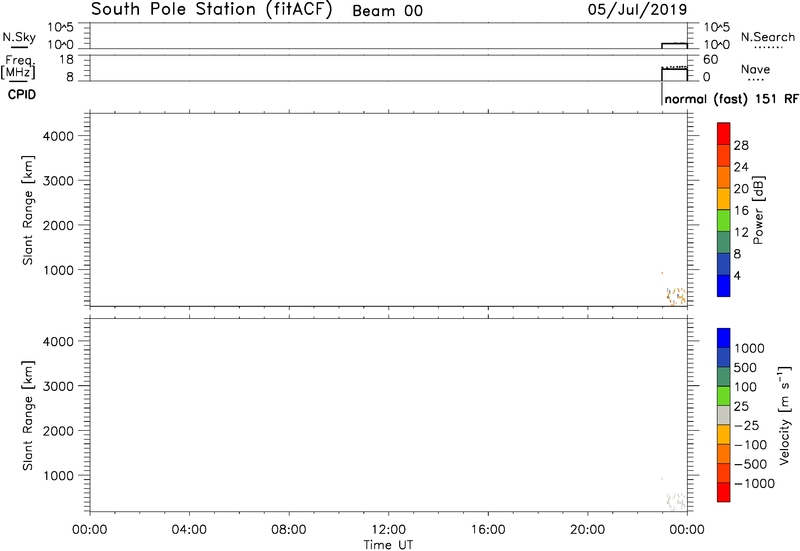Click the 'normal (fast) 151 RF' mode text
Viewport: 800px width, 551px height.
point(731,98)
